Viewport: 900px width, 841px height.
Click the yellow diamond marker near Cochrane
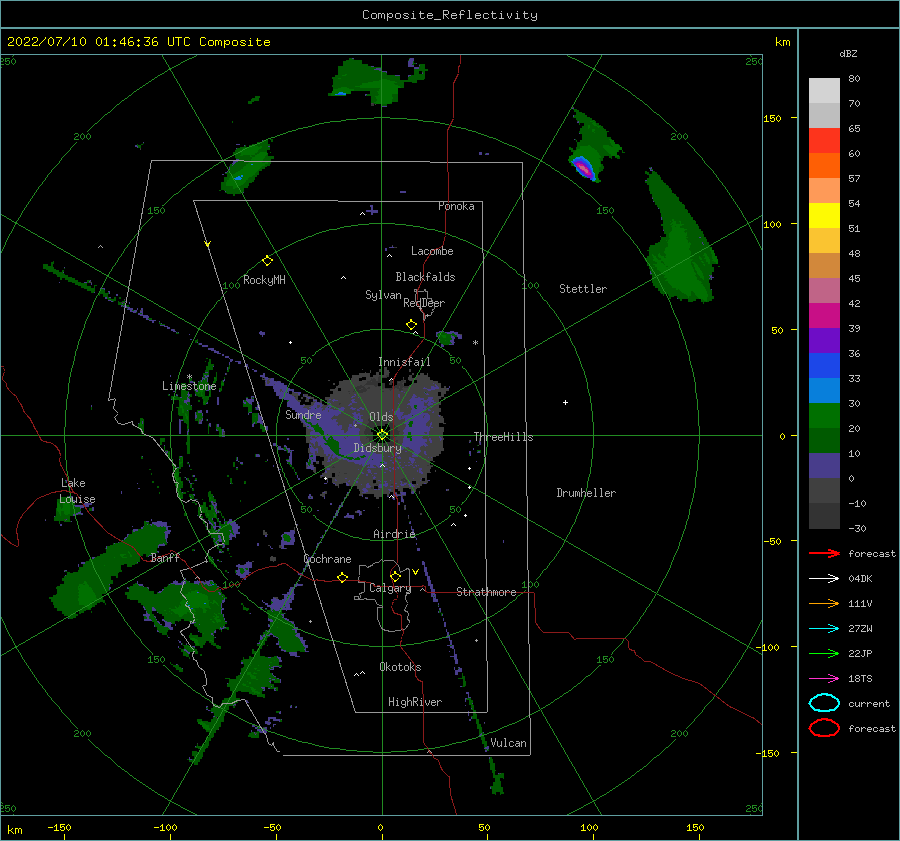click(x=342, y=577)
